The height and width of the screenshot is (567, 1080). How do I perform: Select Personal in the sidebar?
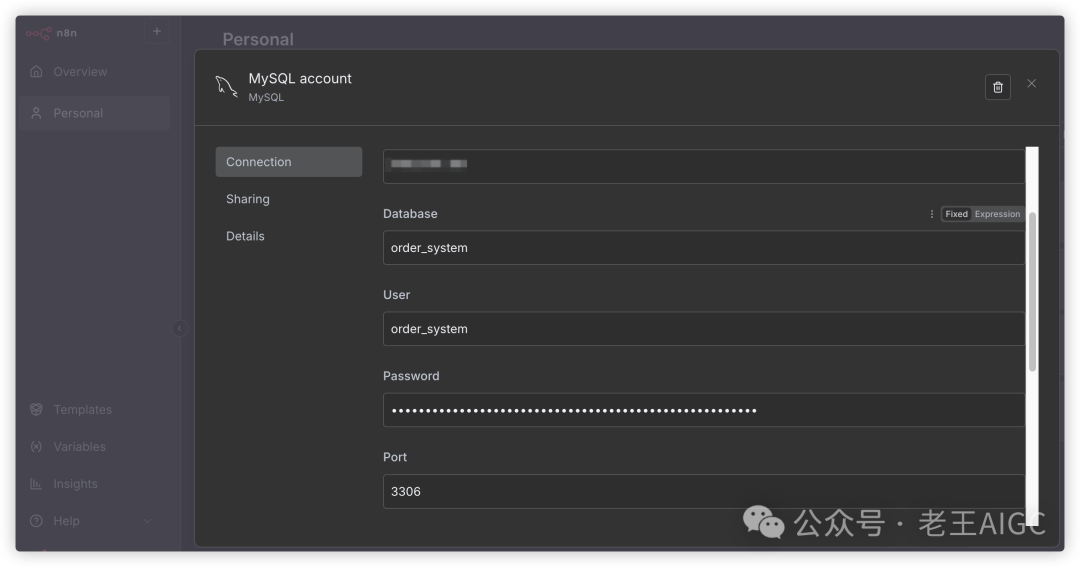click(95, 113)
